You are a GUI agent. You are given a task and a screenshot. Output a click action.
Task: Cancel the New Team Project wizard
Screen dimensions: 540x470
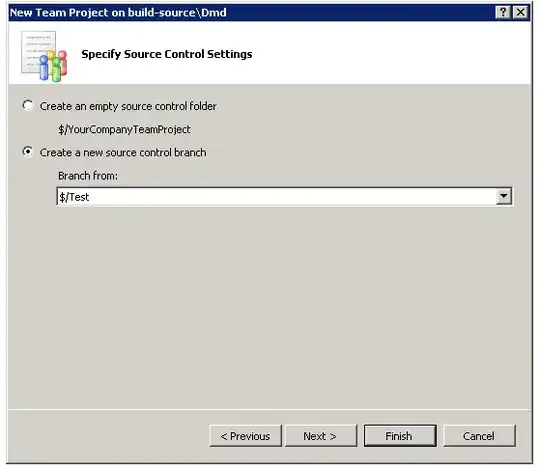tap(479, 436)
